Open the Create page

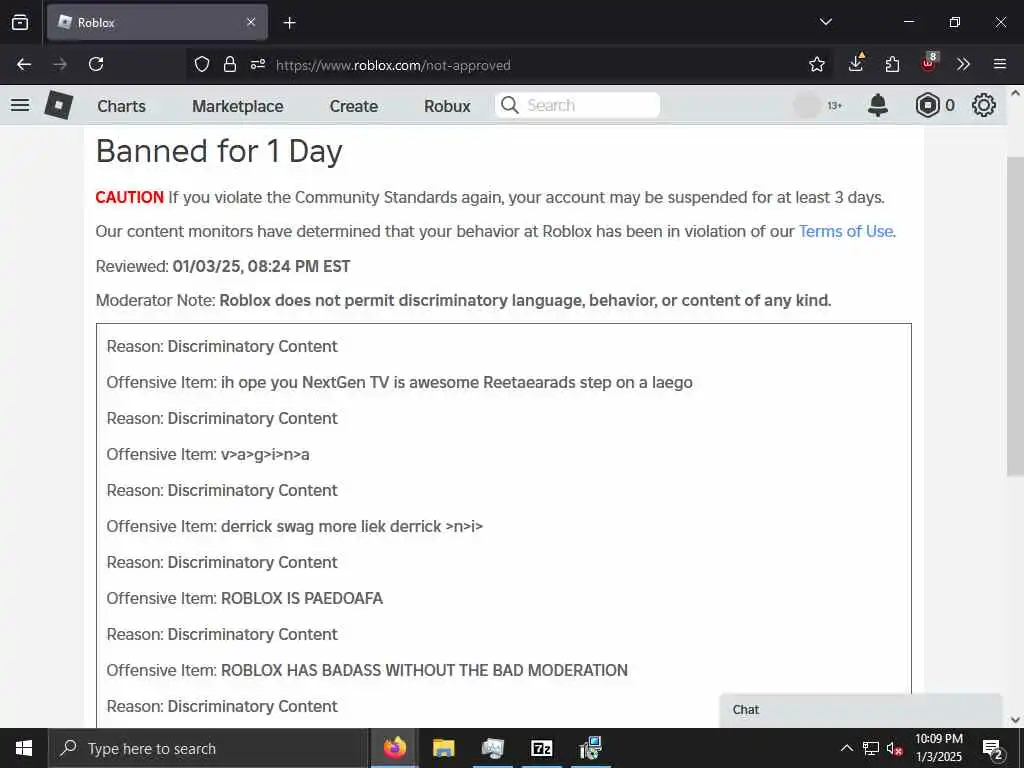coord(353,106)
